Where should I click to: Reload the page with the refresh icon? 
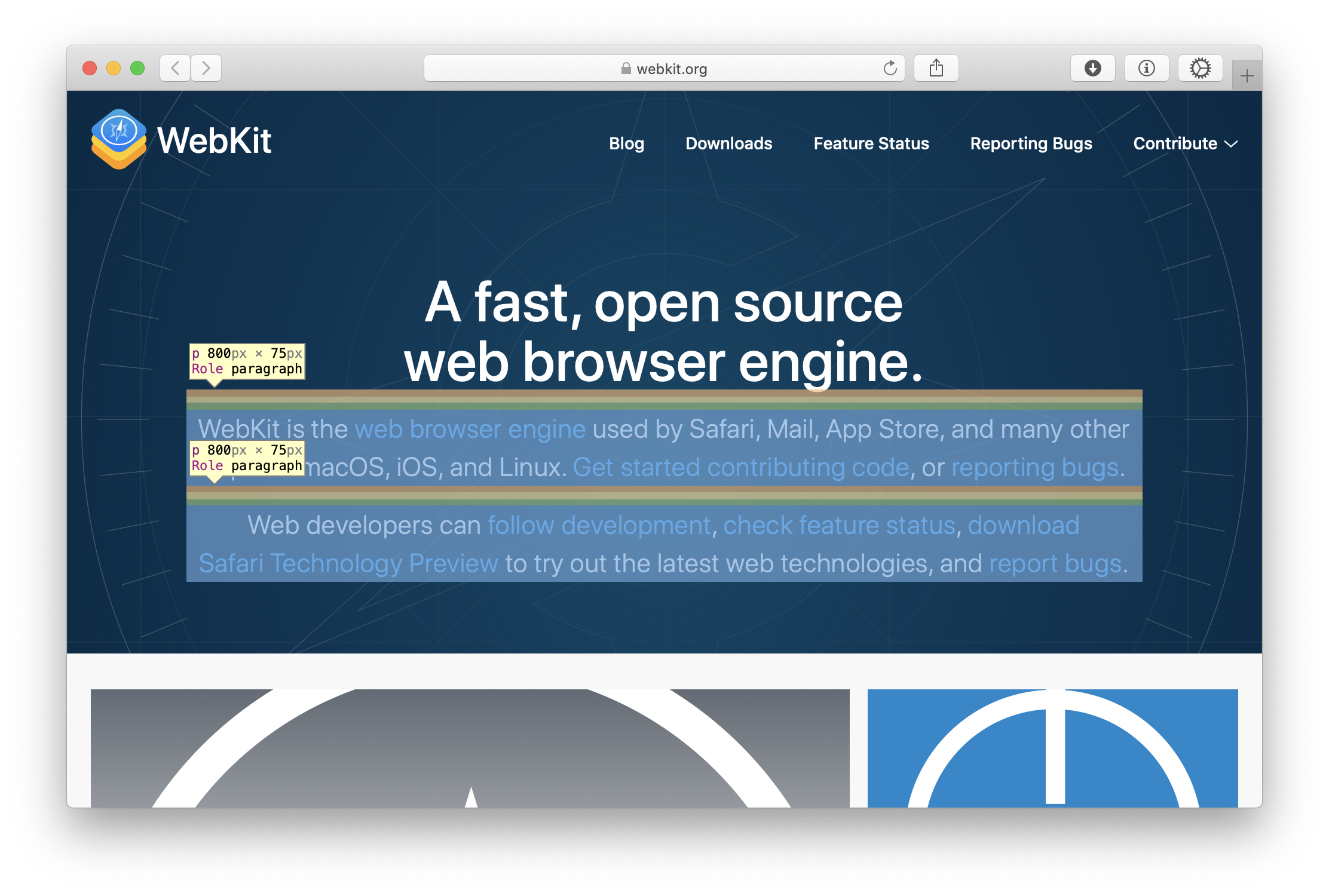coord(890,69)
